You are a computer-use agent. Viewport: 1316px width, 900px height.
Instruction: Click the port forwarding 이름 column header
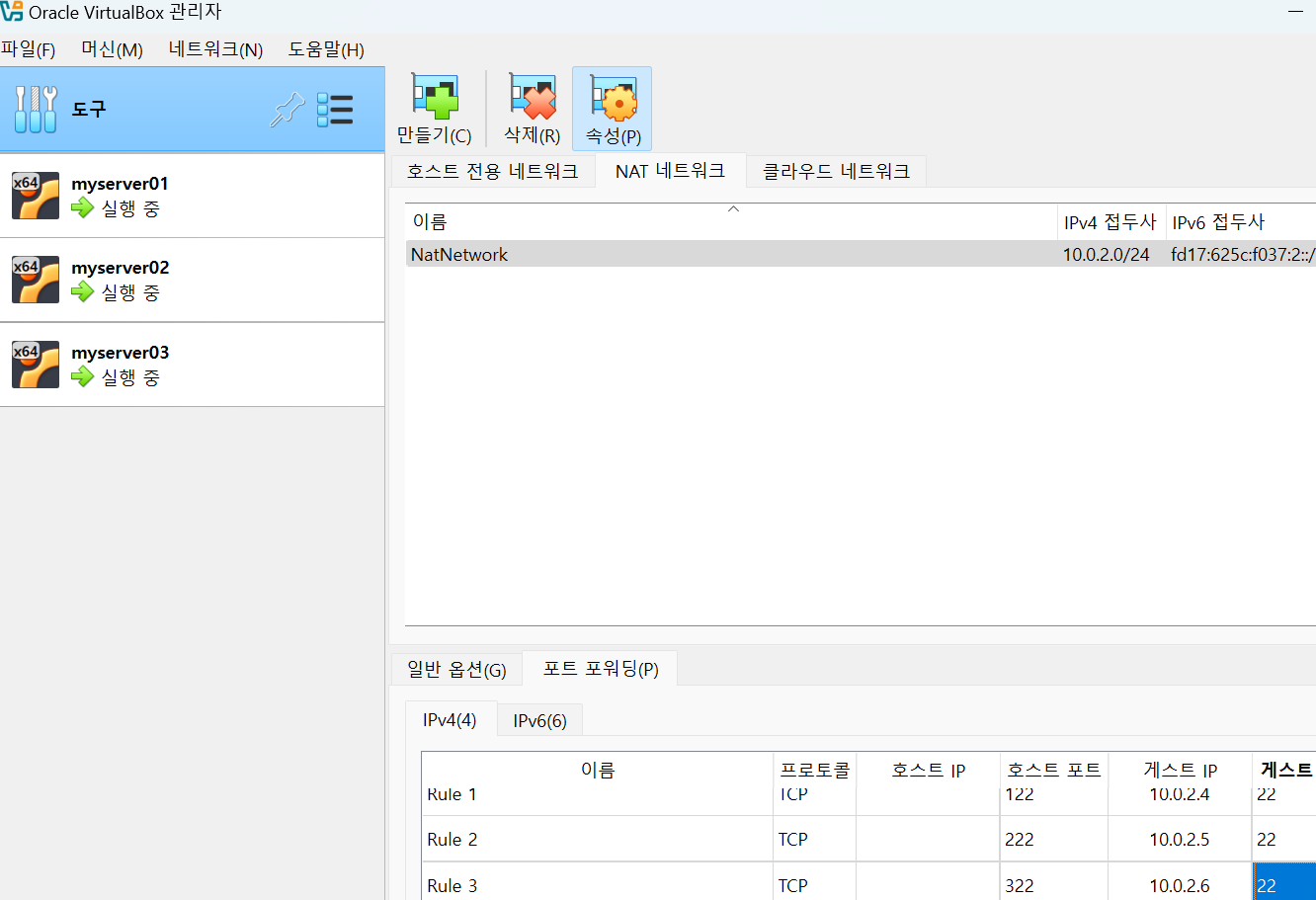coord(598,770)
